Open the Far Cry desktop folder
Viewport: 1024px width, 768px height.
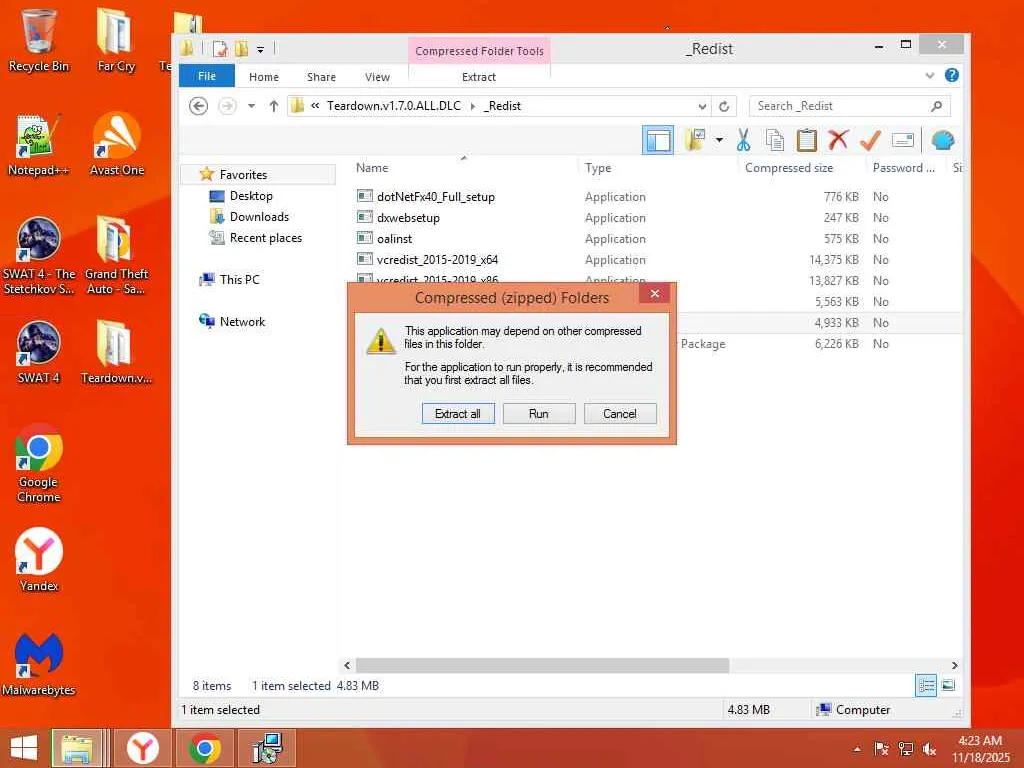116,40
